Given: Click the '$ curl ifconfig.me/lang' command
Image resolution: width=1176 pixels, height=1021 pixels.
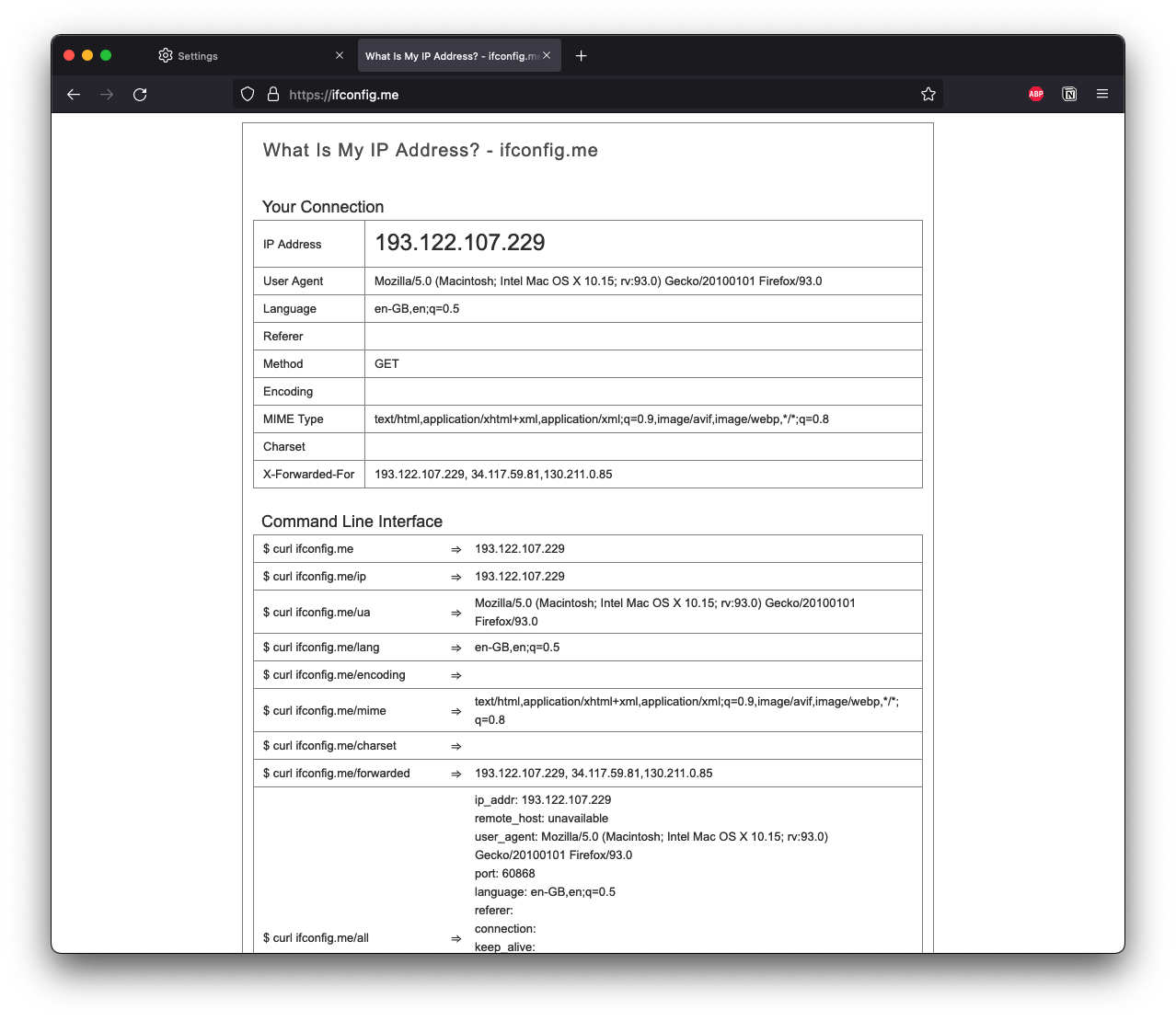Looking at the screenshot, I should [x=321, y=648].
